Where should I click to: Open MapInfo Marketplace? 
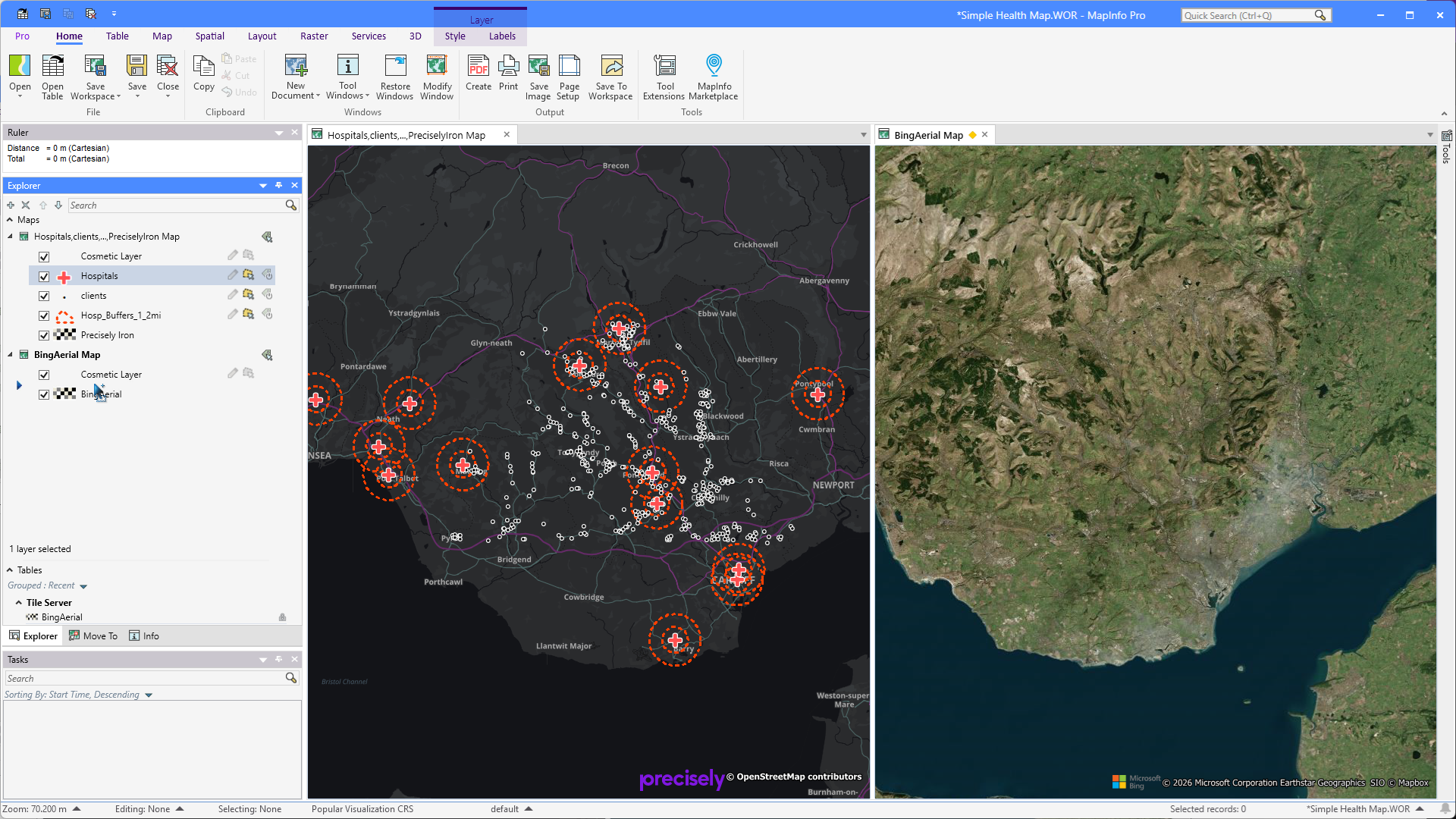point(714,66)
